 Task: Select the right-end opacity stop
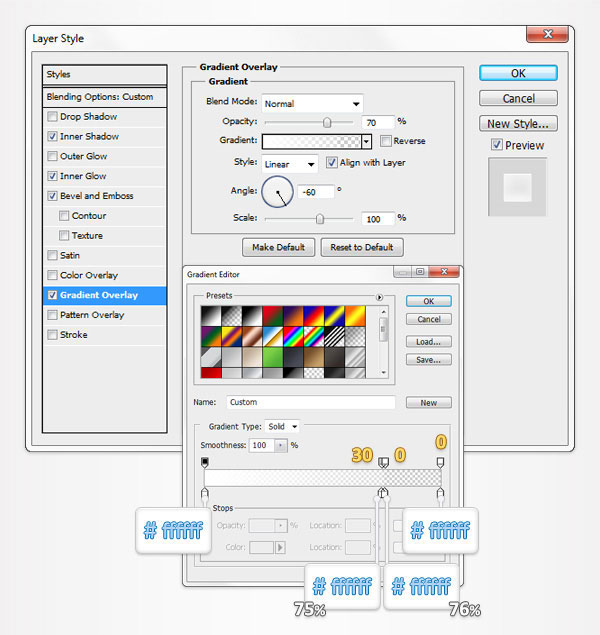pyautogui.click(x=440, y=462)
